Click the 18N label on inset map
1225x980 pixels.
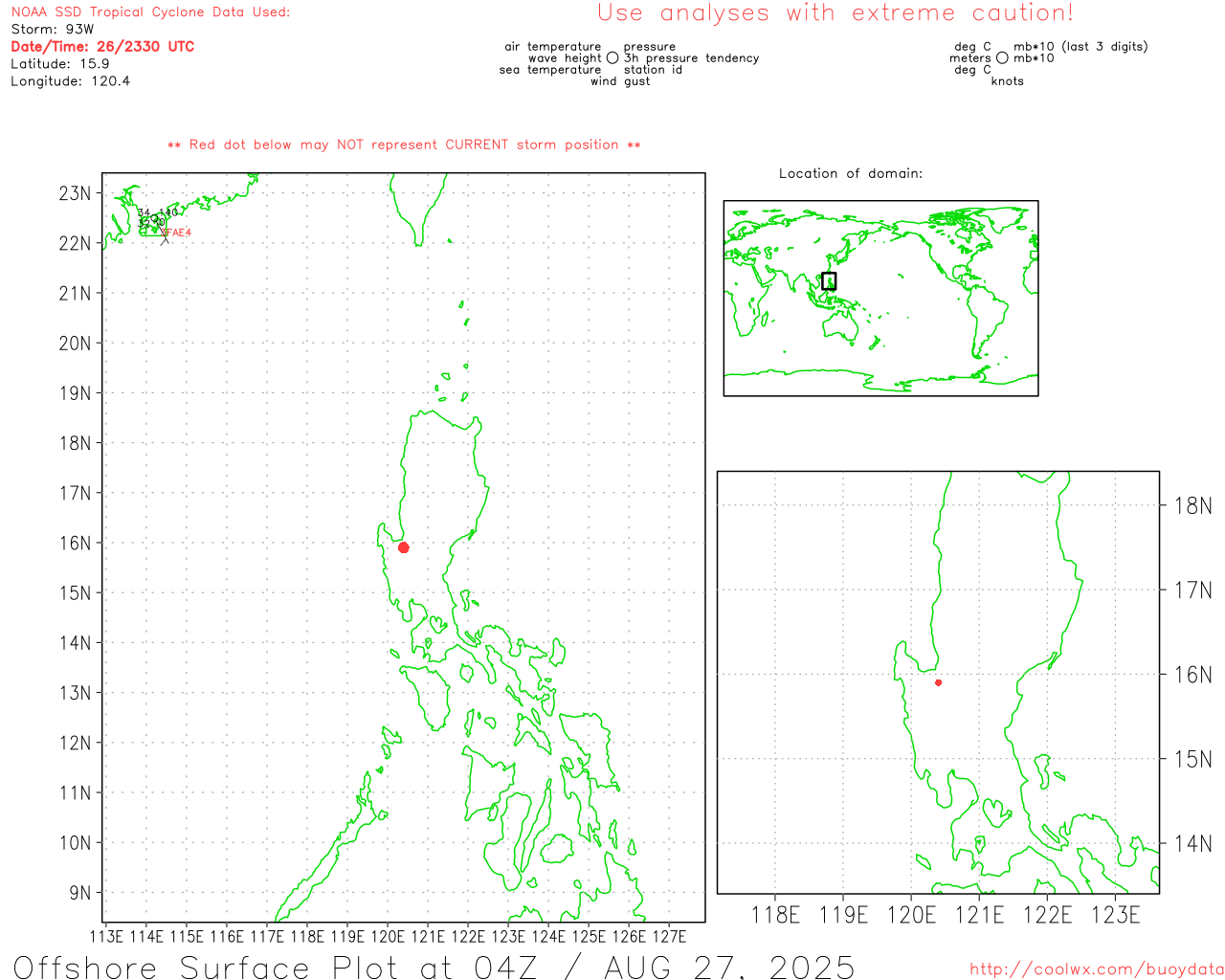click(x=1192, y=505)
